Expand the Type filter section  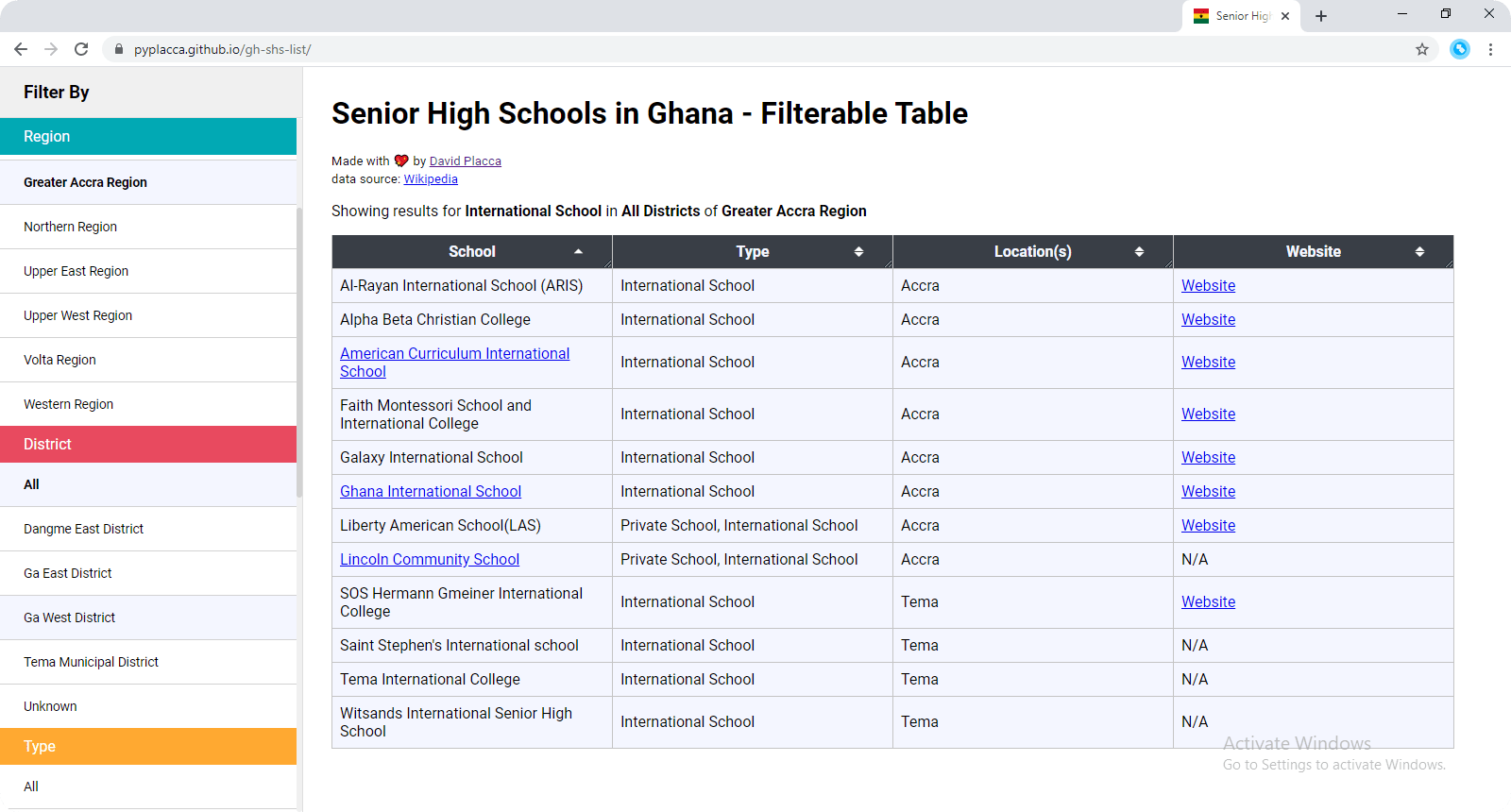coord(148,746)
